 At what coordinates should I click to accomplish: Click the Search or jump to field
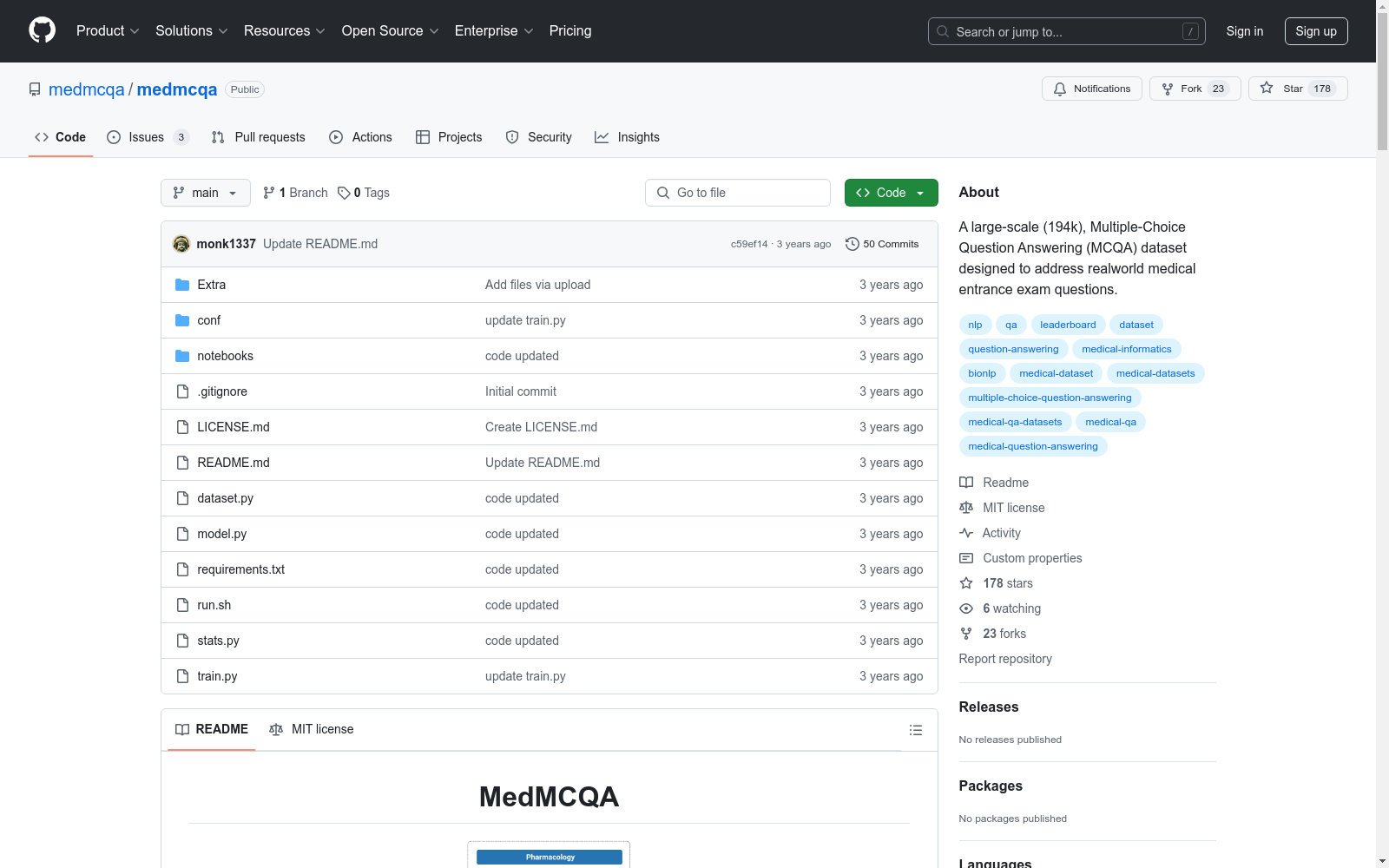click(x=1067, y=31)
